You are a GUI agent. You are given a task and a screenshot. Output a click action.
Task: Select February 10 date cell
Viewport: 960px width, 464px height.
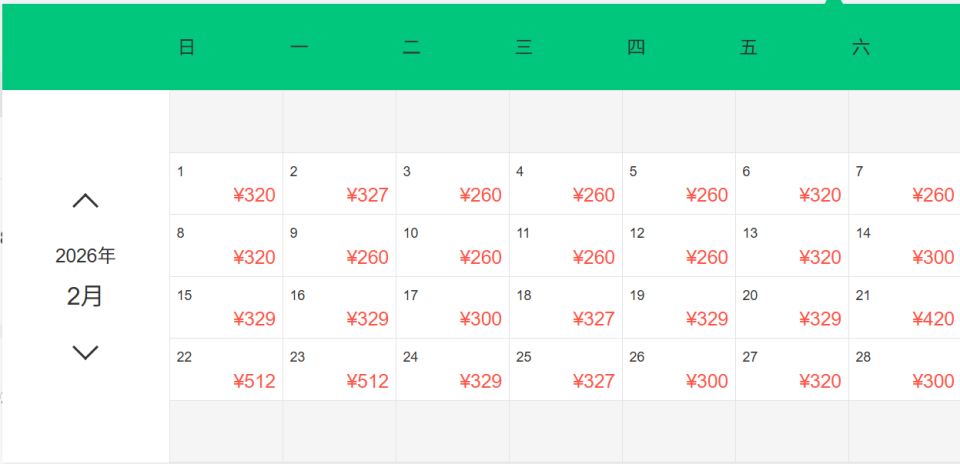coord(452,246)
